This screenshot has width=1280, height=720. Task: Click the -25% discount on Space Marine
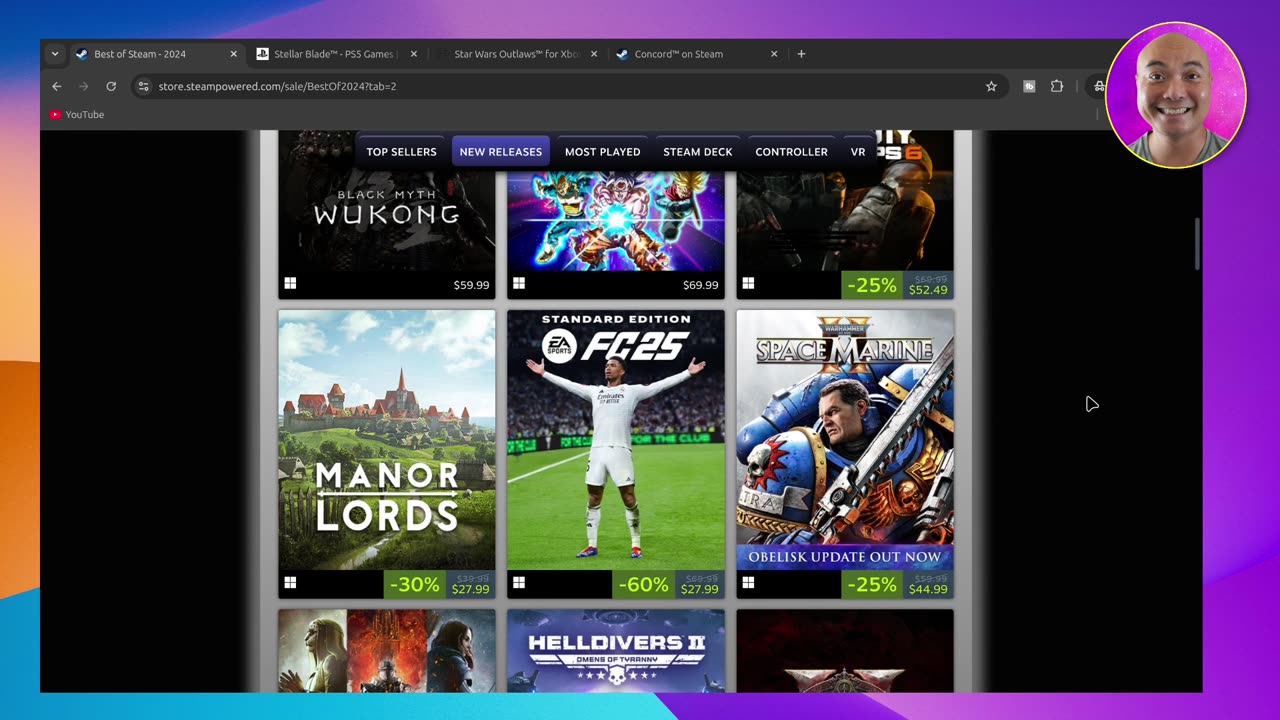[872, 585]
